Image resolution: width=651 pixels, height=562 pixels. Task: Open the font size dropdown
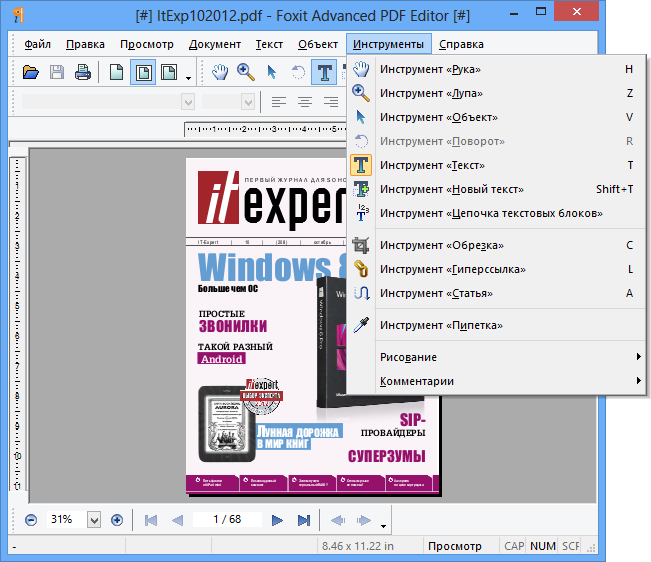[x=248, y=102]
